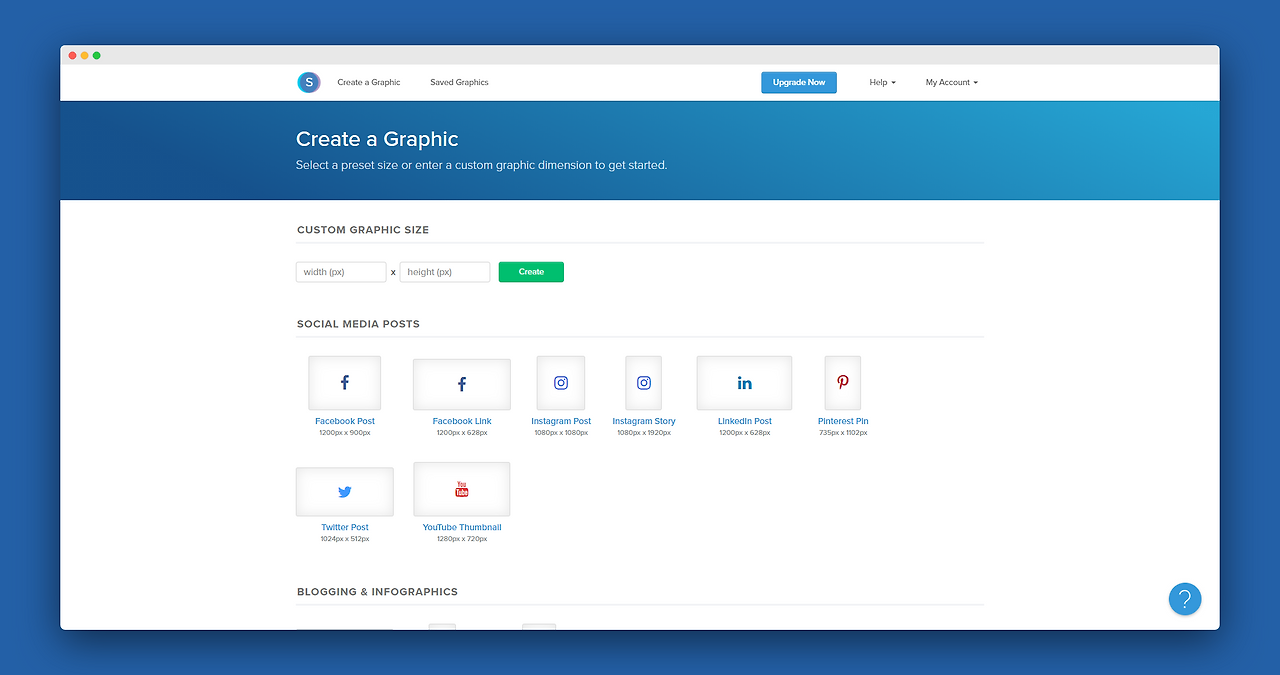Select the YouTube Thumbnail preset thumbnail
Screen dimensions: 1280x675
tap(461, 489)
